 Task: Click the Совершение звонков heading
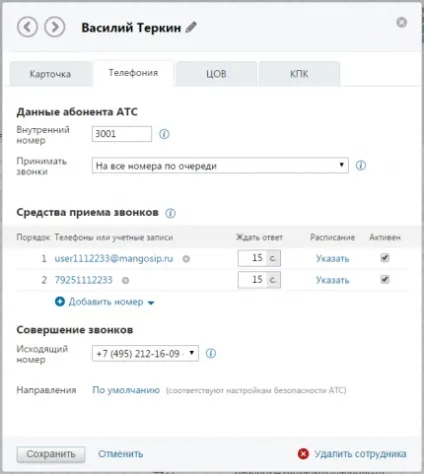[x=75, y=330]
